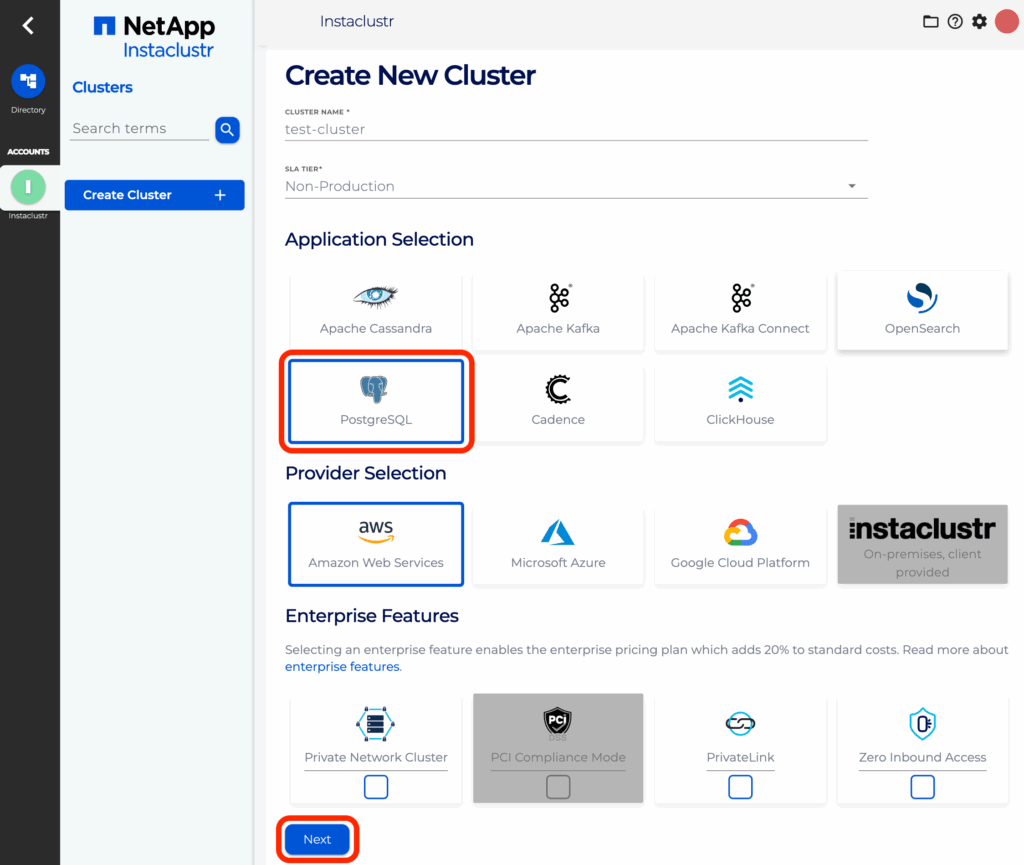
Task: Check the PrivateLink enterprise feature
Action: click(740, 787)
